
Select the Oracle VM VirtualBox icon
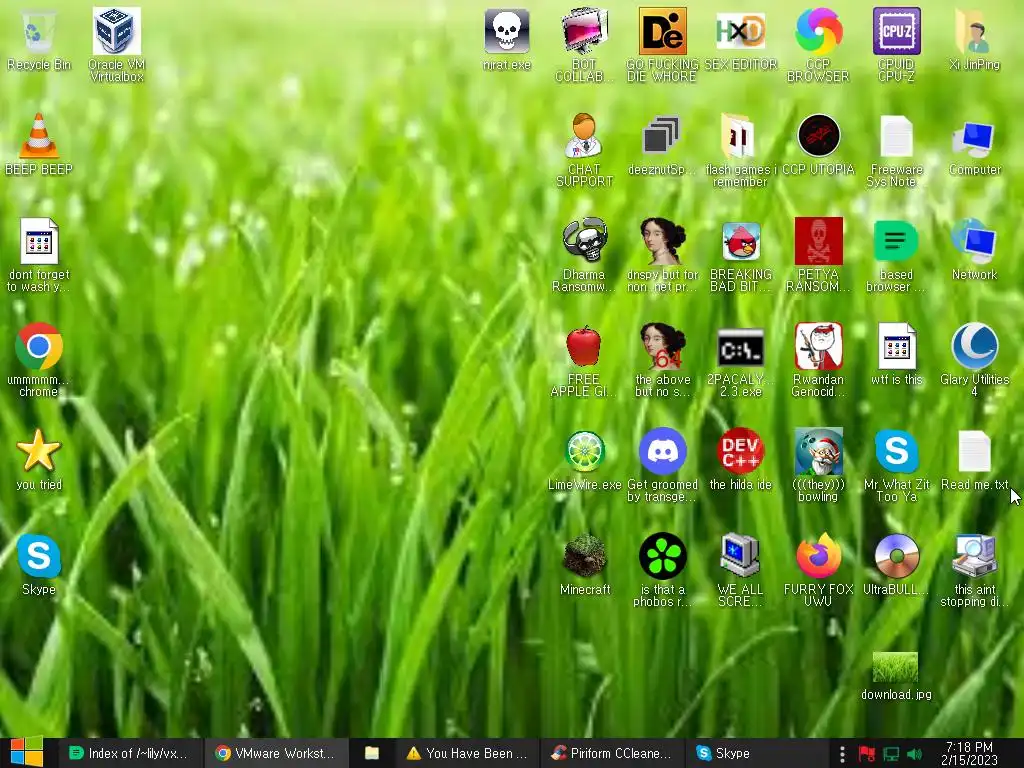[x=116, y=31]
